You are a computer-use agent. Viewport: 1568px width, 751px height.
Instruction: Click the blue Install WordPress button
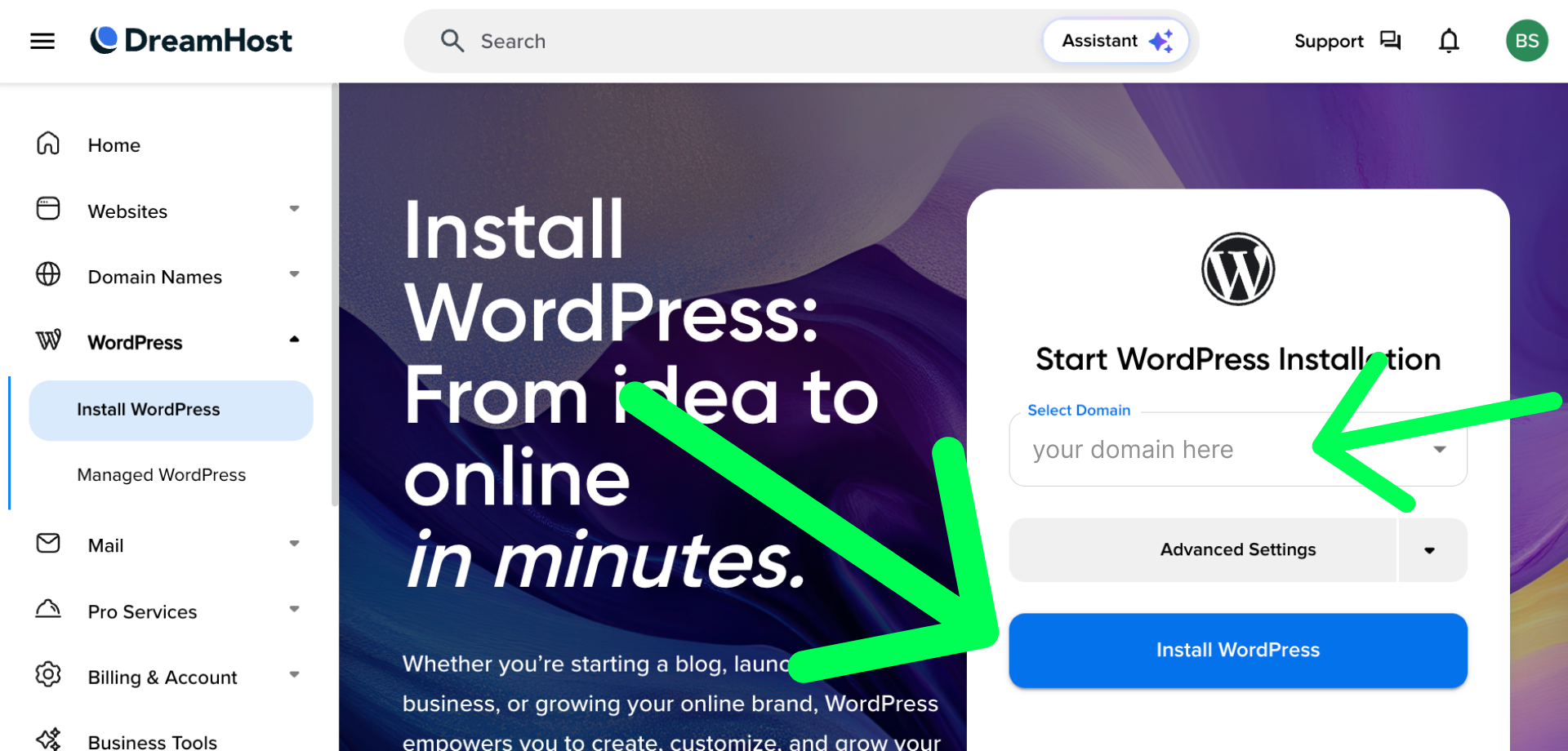click(1238, 651)
